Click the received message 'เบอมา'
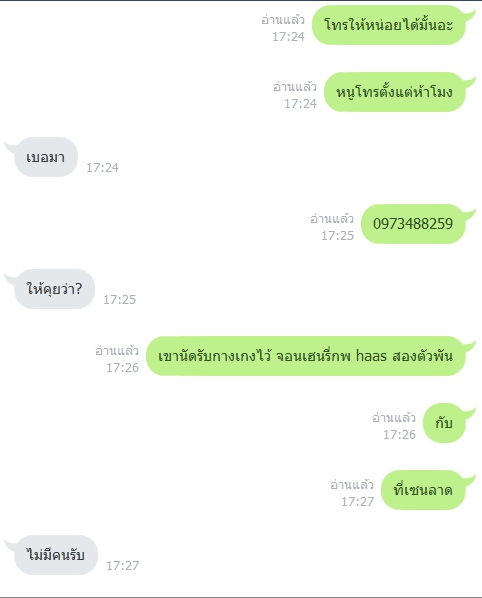The height and width of the screenshot is (598, 482). [46, 157]
